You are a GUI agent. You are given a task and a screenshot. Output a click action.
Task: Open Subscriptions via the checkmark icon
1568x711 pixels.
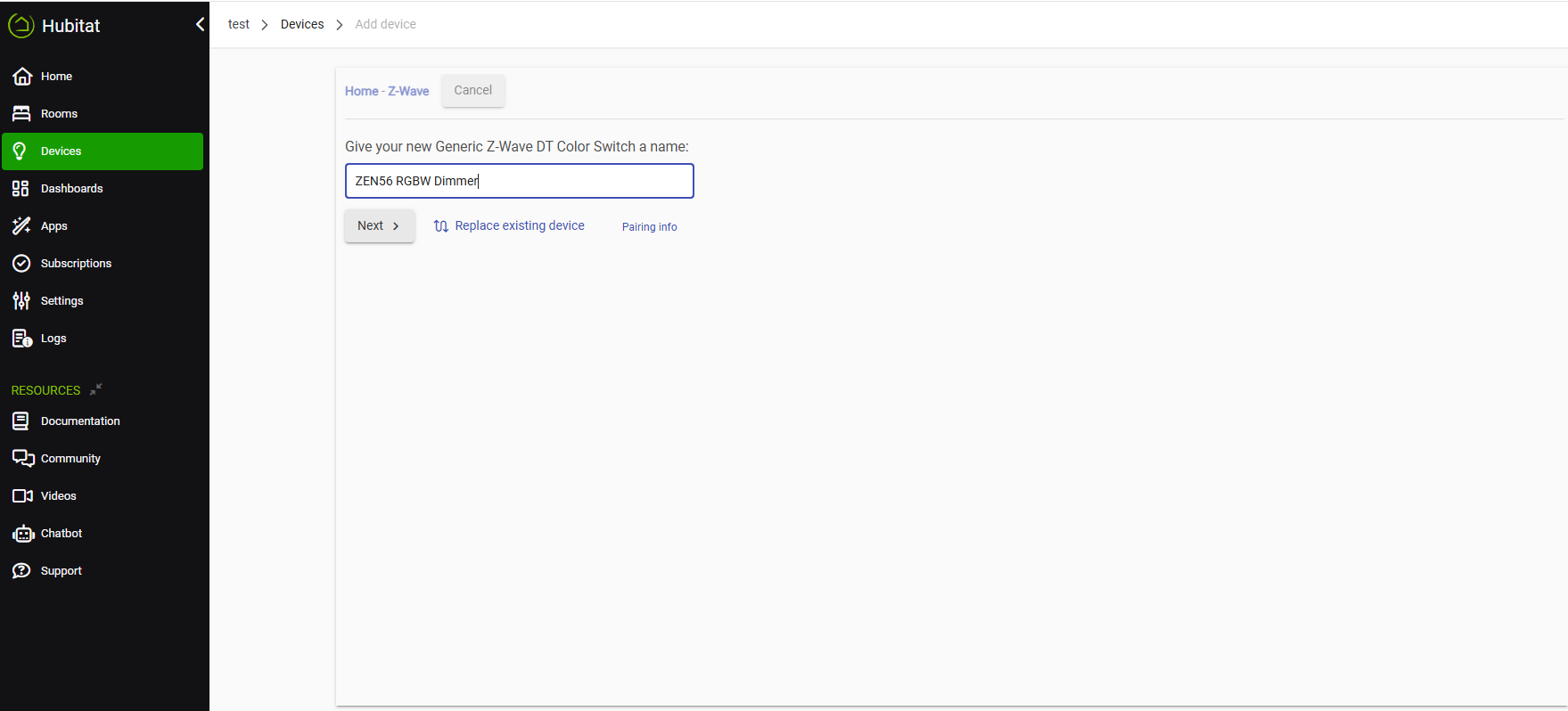21,264
